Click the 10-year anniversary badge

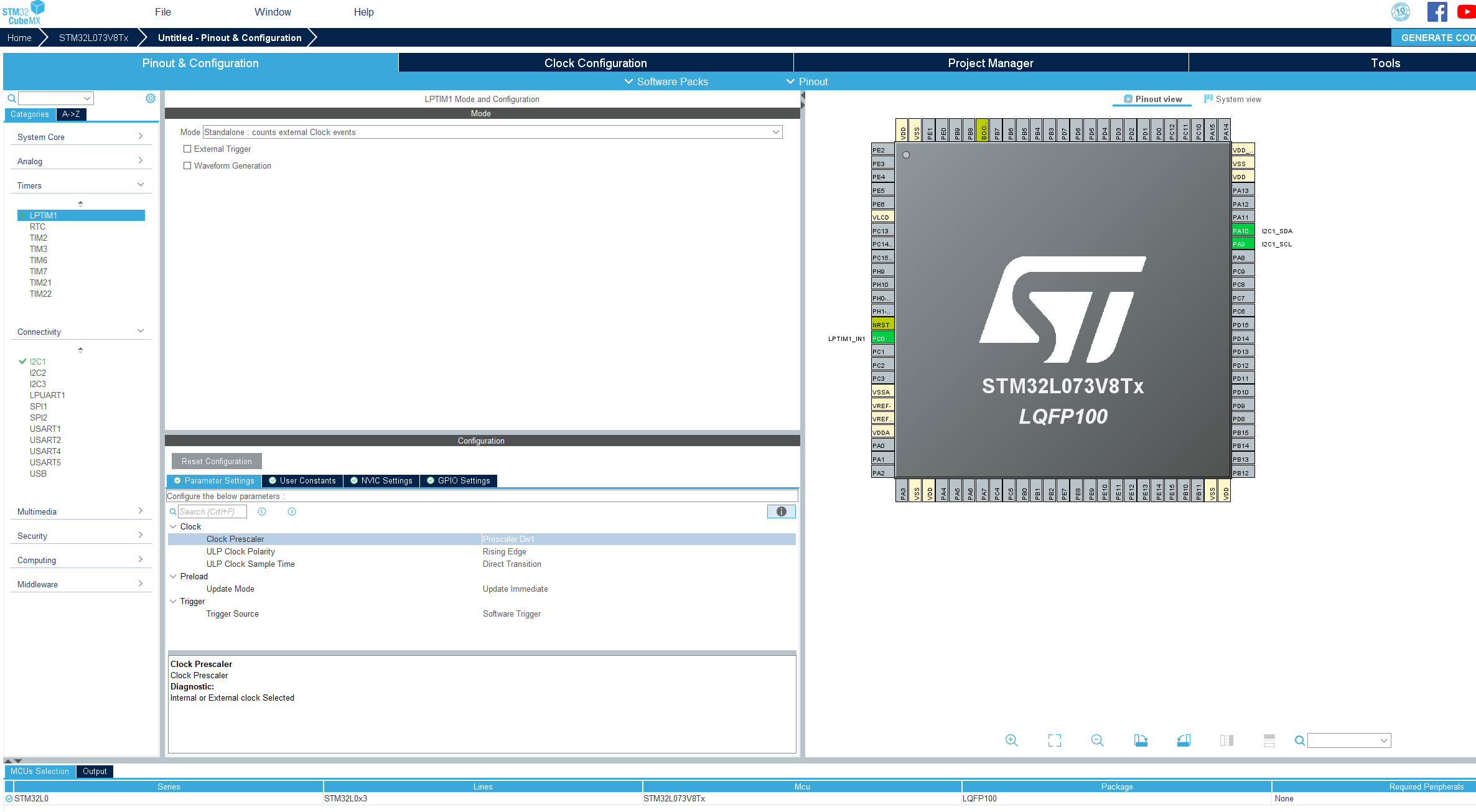pyautogui.click(x=1401, y=11)
